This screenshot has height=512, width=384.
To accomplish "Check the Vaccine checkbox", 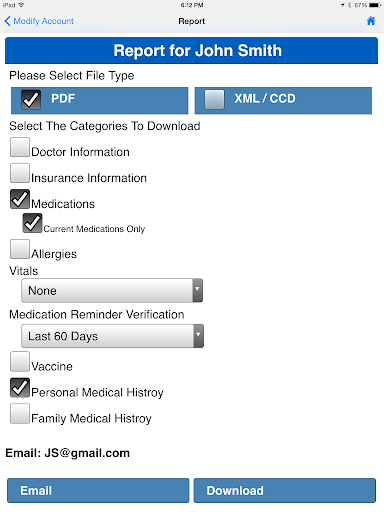I will [20, 361].
